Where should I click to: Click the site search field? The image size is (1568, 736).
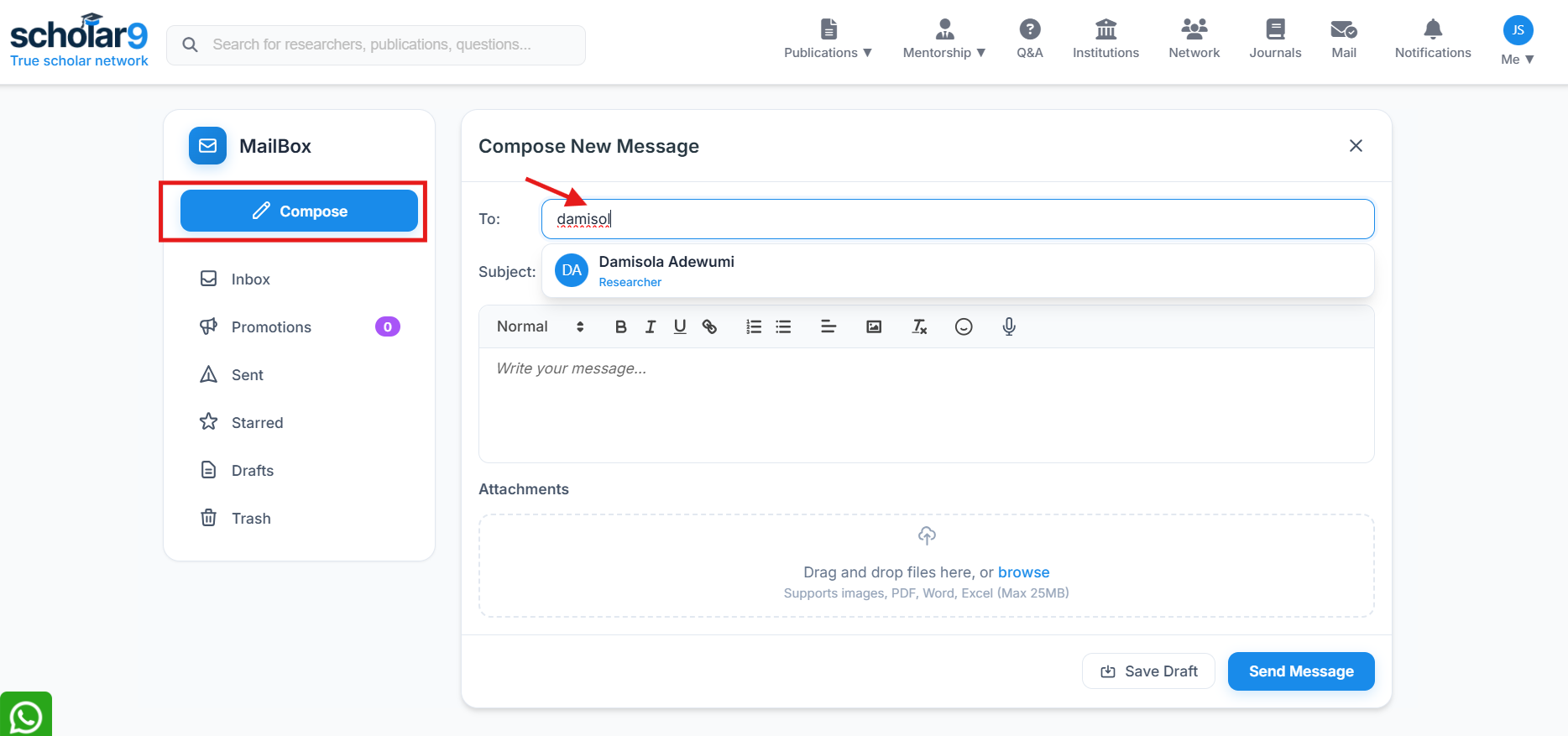point(376,44)
